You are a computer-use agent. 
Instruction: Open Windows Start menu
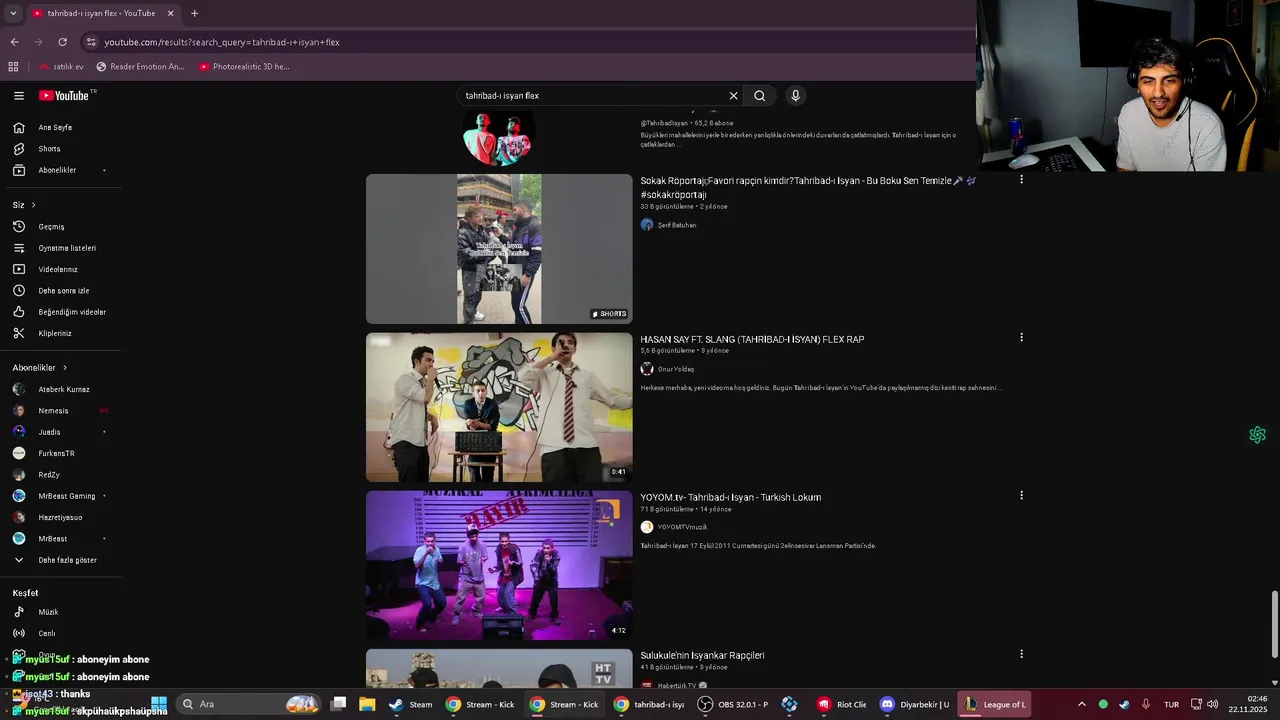(159, 704)
